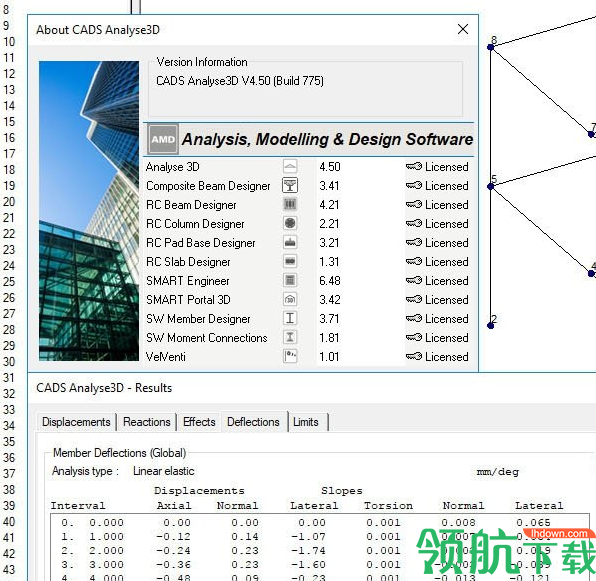This screenshot has width=596, height=581.
Task: Click the key icon in SW Member Designer row
Action: tap(414, 318)
